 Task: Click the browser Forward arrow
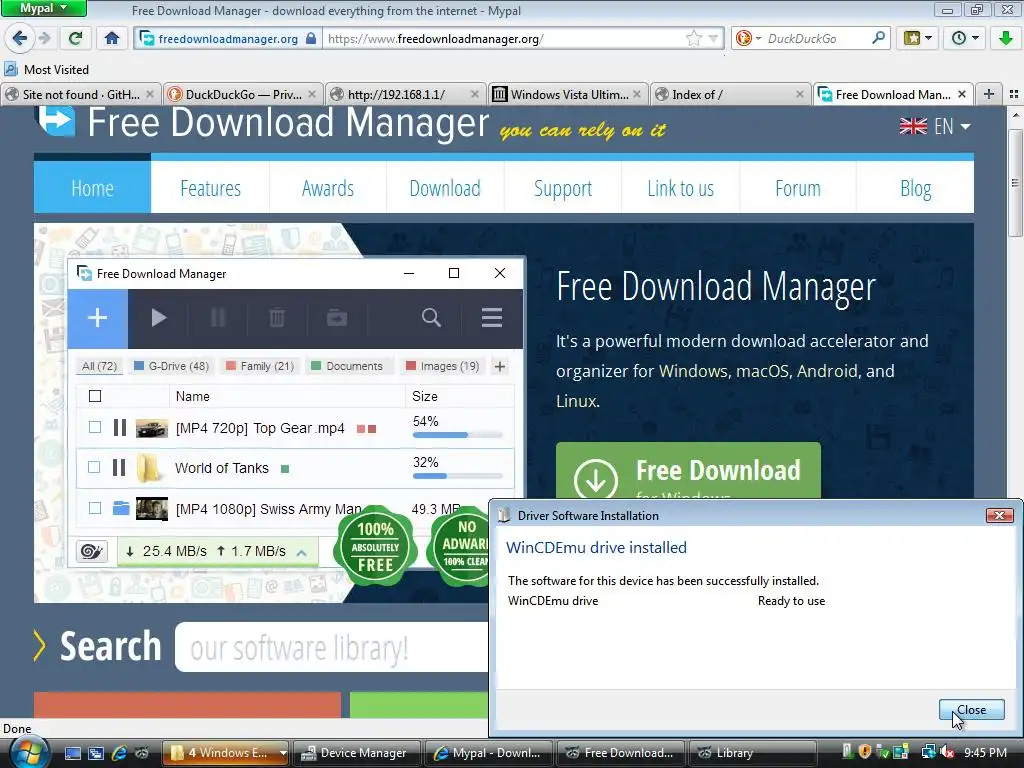44,39
